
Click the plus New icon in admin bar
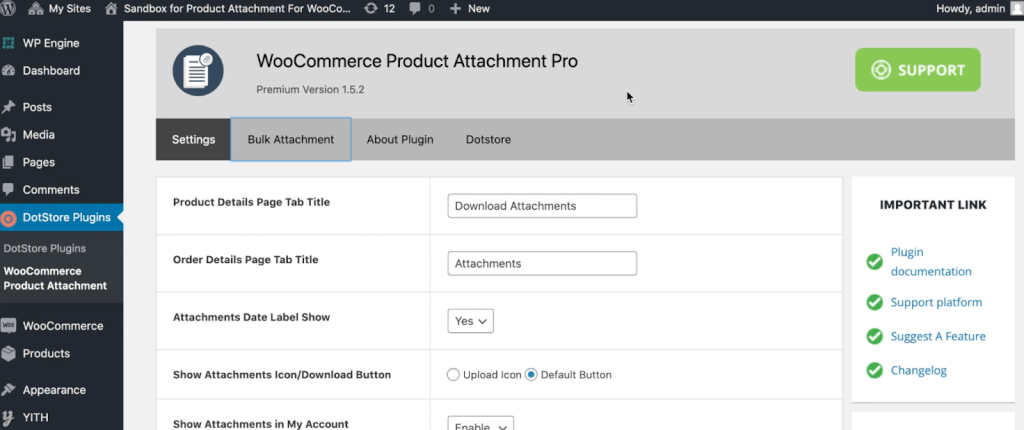tap(455, 8)
